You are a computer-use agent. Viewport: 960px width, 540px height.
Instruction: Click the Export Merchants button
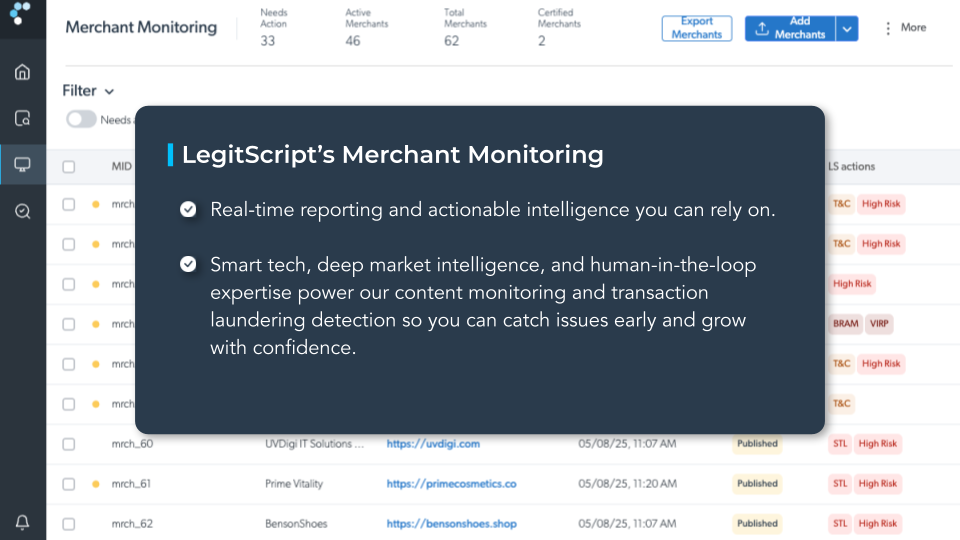697,28
